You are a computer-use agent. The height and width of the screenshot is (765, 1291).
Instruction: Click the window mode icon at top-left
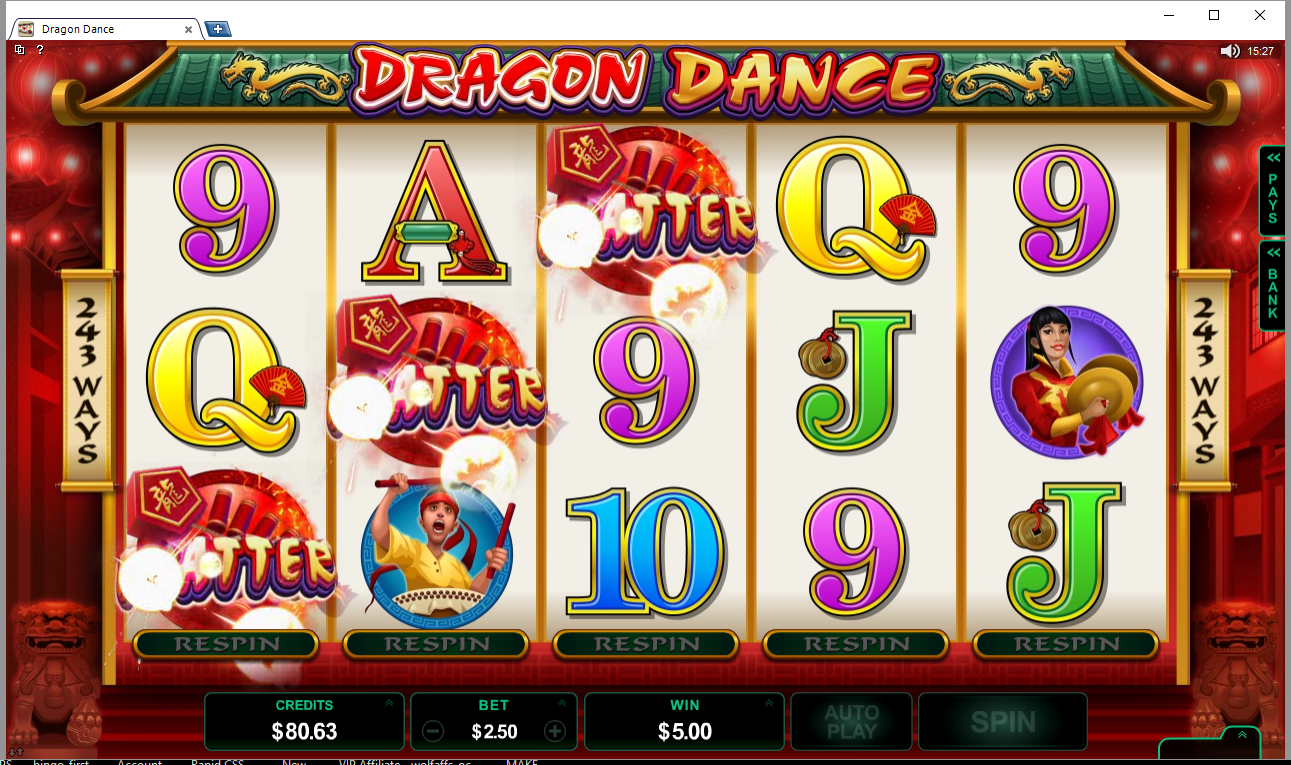20,49
